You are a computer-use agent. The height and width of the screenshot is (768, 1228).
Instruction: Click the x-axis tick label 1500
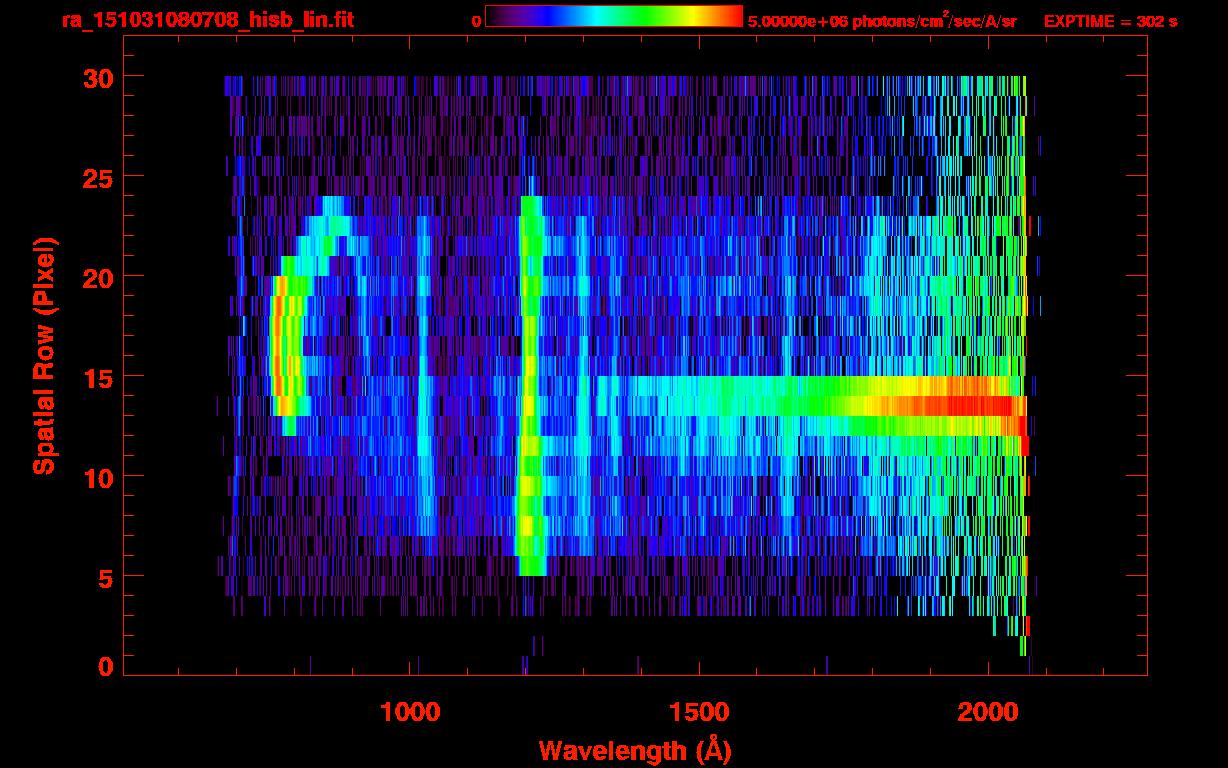point(698,712)
